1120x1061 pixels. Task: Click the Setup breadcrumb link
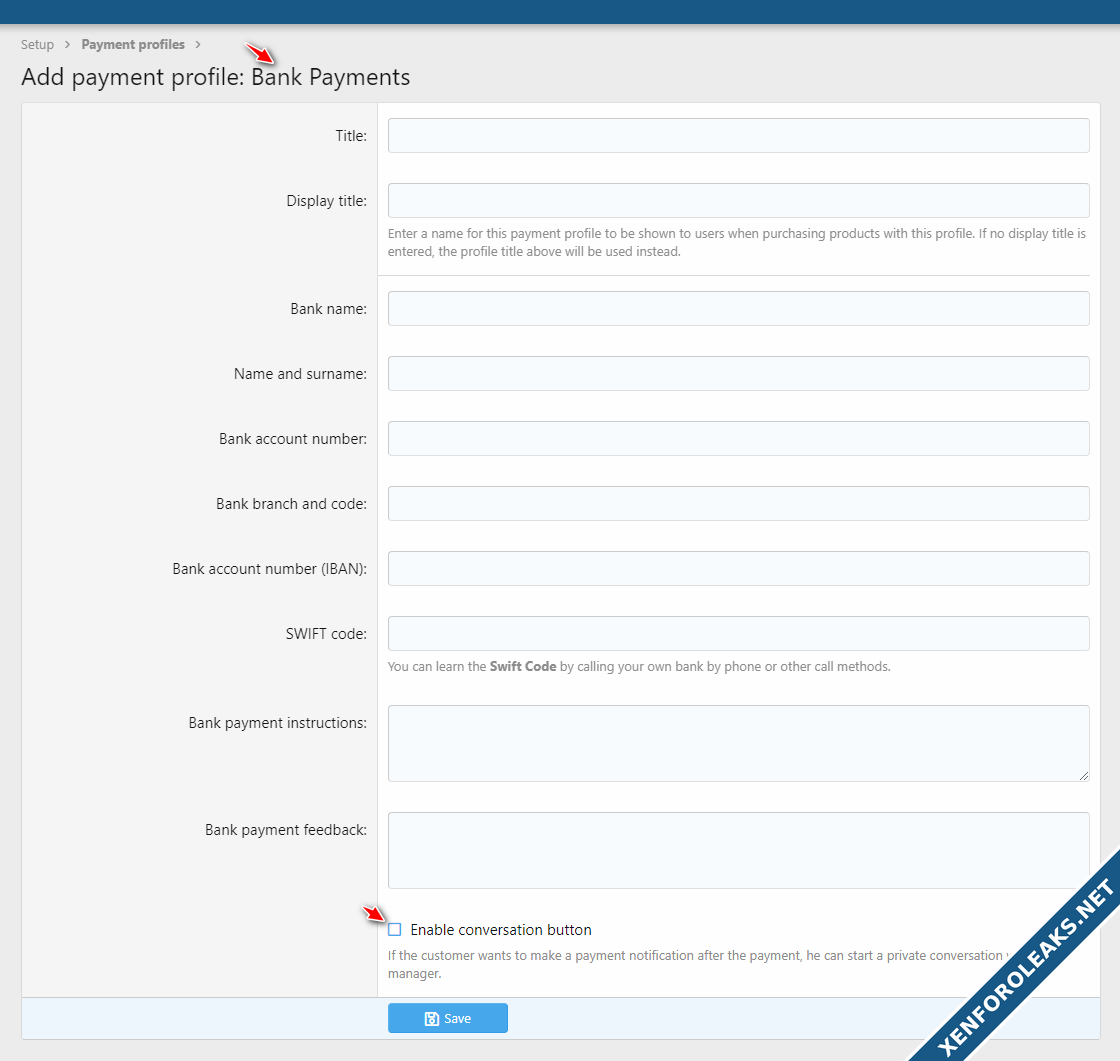click(37, 45)
